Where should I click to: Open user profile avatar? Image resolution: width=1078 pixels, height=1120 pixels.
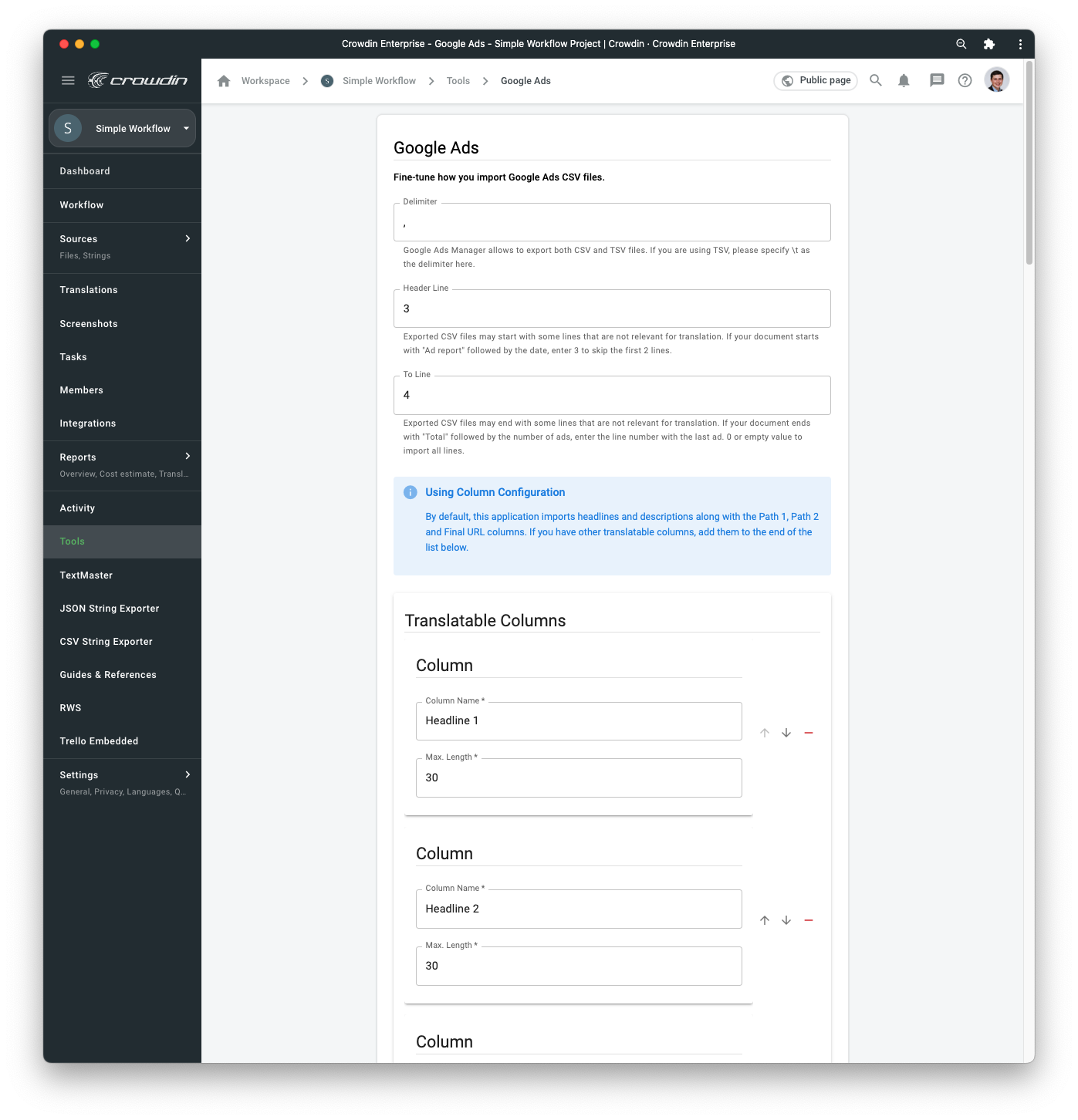(997, 80)
